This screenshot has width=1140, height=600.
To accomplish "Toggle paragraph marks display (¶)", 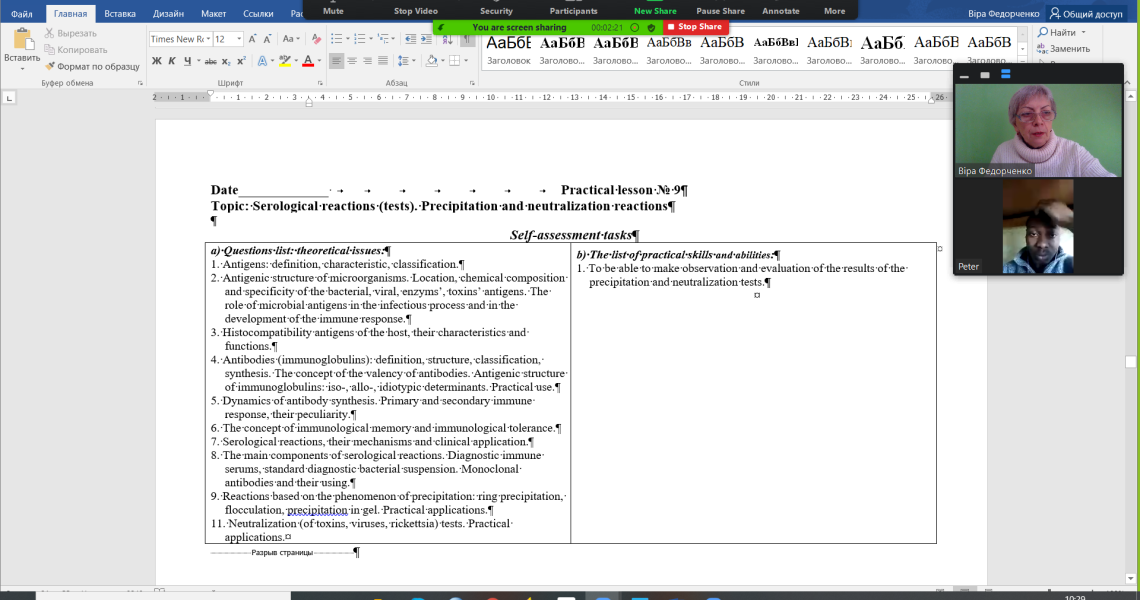I will point(466,39).
